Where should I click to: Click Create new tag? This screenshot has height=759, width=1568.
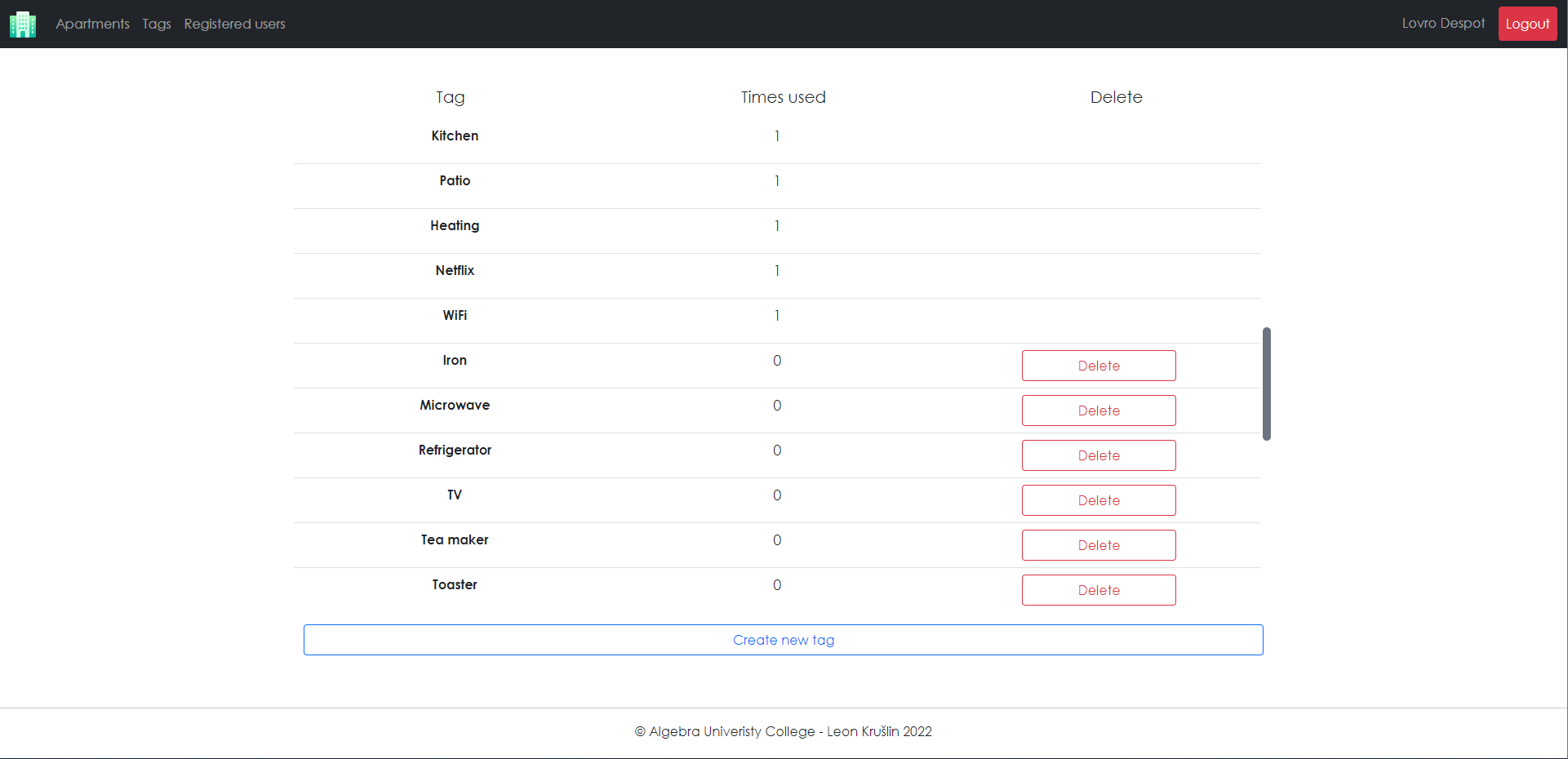[x=783, y=640]
